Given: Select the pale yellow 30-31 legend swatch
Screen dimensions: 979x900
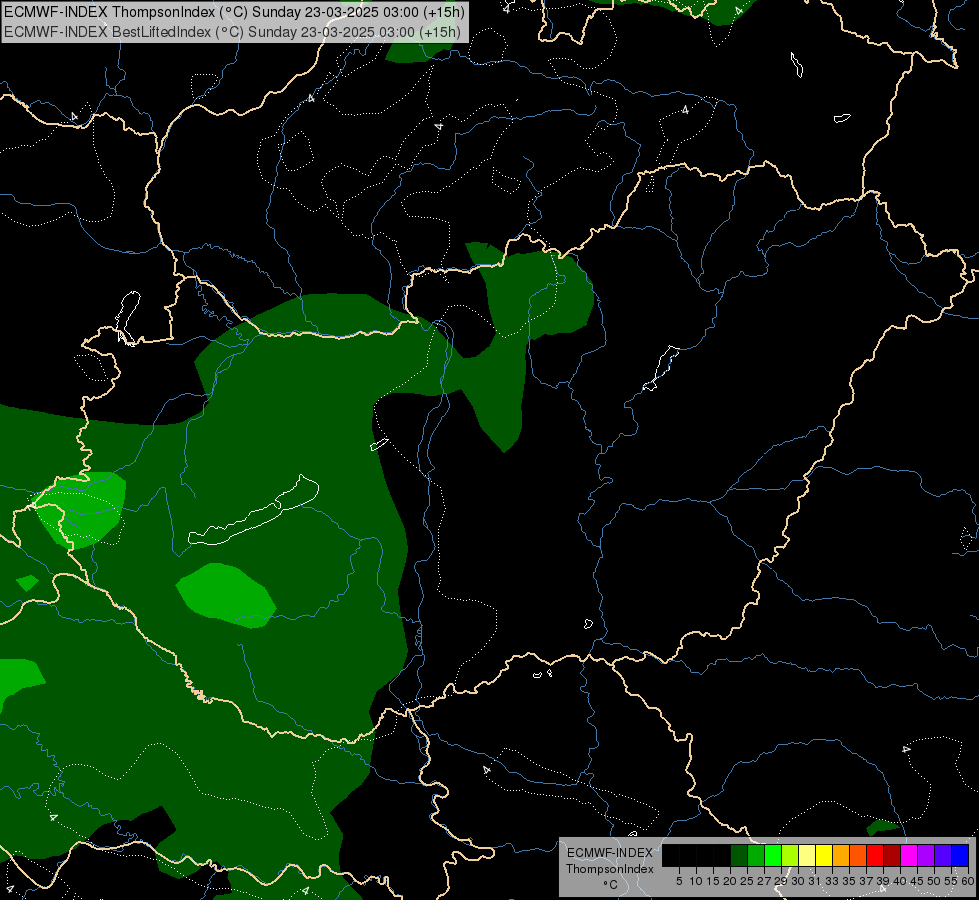Looking at the screenshot, I should [x=807, y=855].
